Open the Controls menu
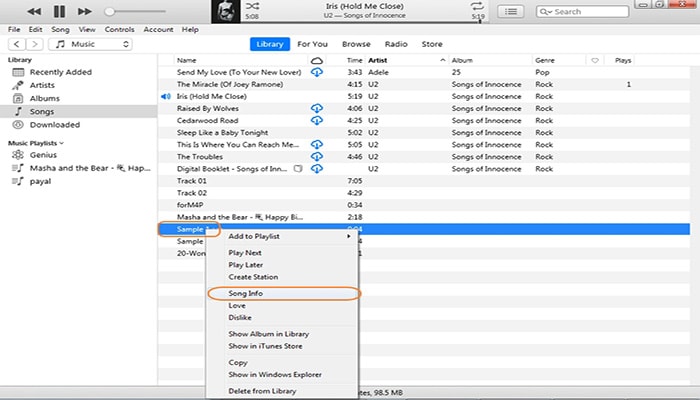This screenshot has width=700, height=400. (x=119, y=29)
